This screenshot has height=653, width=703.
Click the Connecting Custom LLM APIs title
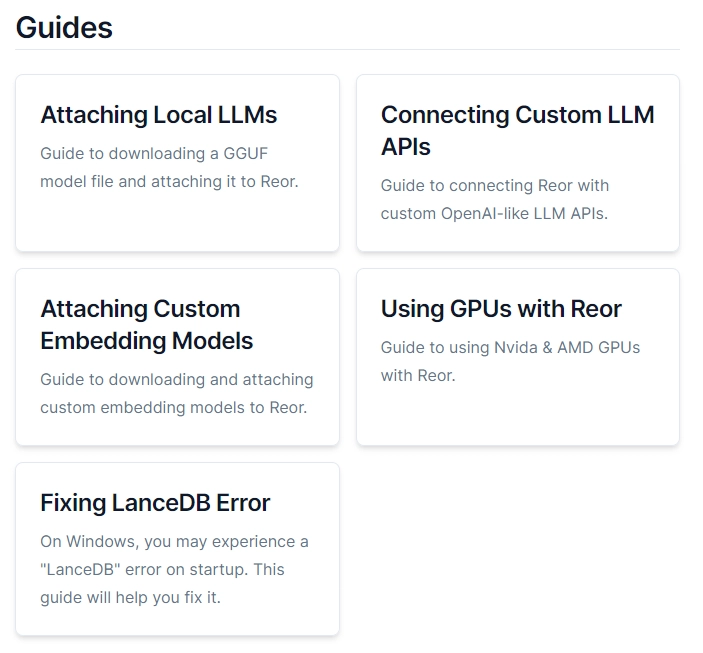pyautogui.click(x=517, y=130)
